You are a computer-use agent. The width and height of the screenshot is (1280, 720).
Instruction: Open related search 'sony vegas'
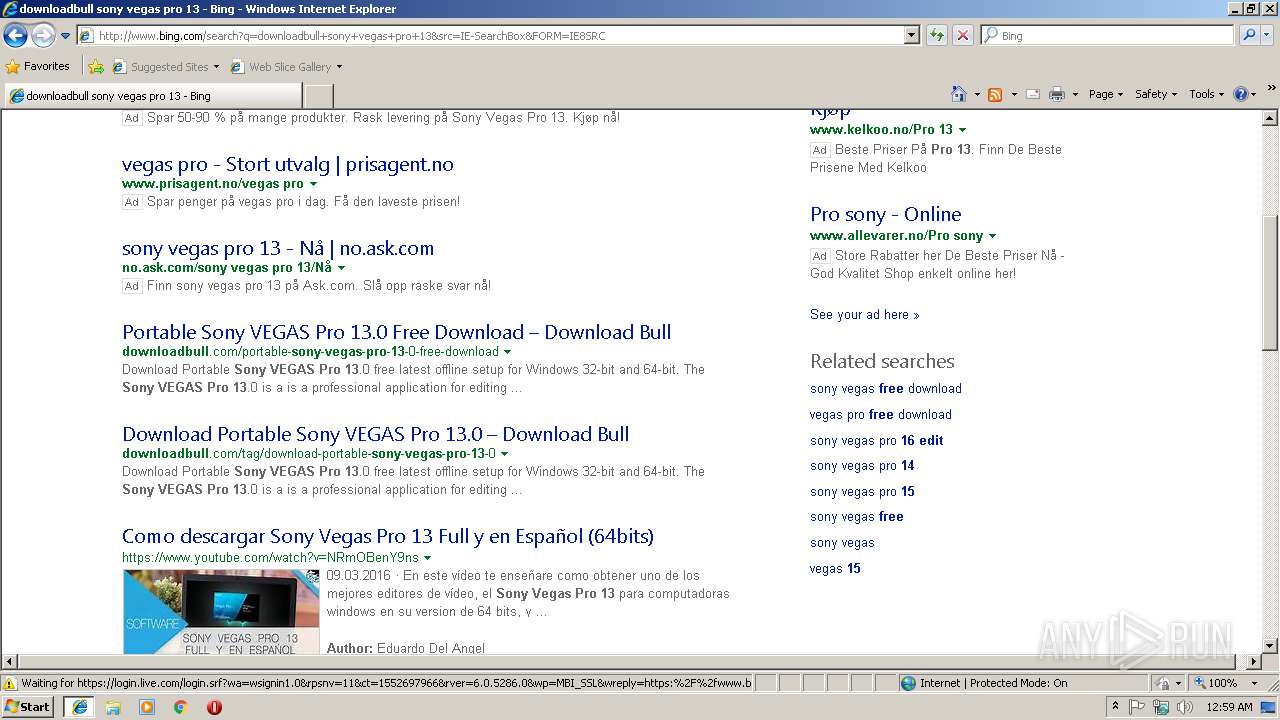point(842,542)
